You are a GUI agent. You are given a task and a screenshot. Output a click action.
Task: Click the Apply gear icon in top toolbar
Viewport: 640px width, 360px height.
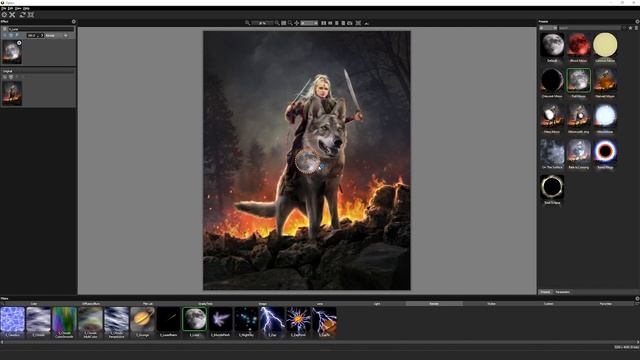(x=4, y=15)
